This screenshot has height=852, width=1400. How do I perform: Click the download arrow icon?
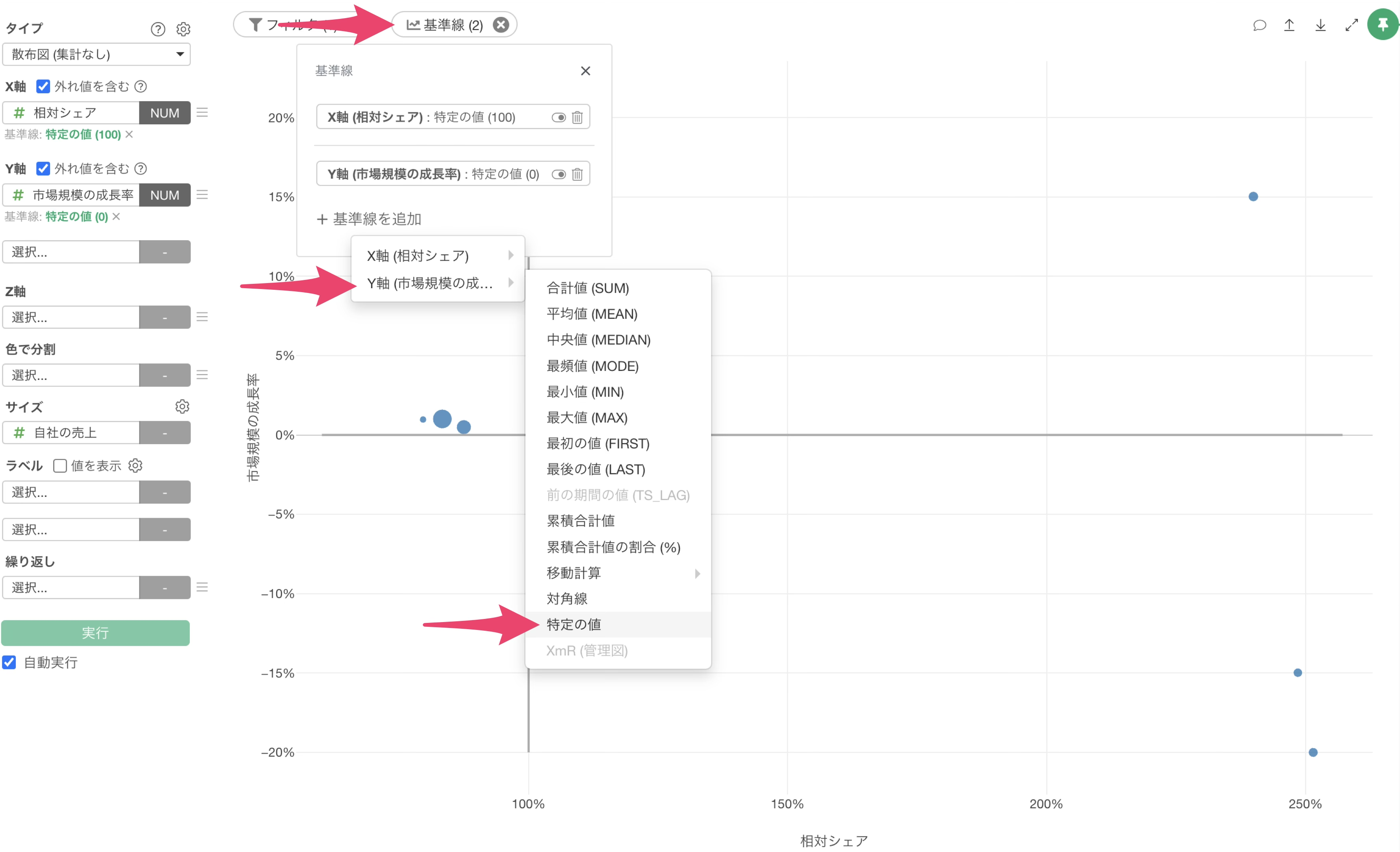[1320, 25]
